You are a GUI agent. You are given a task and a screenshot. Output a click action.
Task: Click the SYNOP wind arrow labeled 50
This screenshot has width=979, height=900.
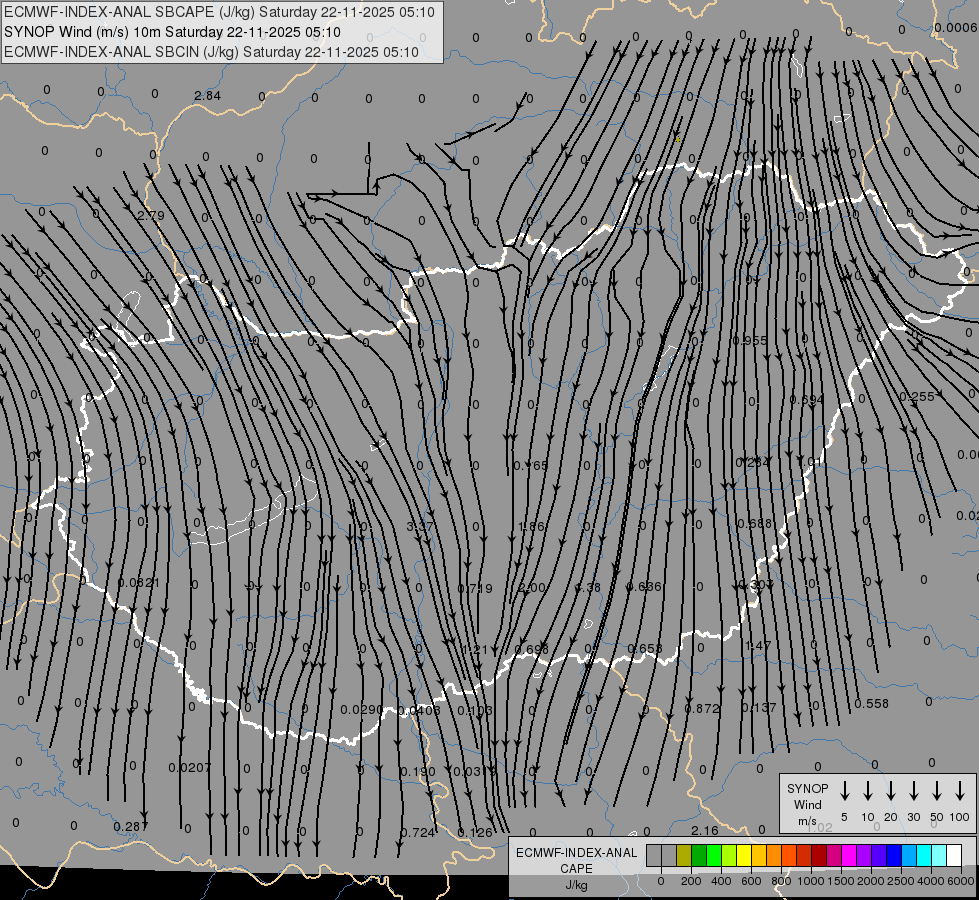[937, 791]
